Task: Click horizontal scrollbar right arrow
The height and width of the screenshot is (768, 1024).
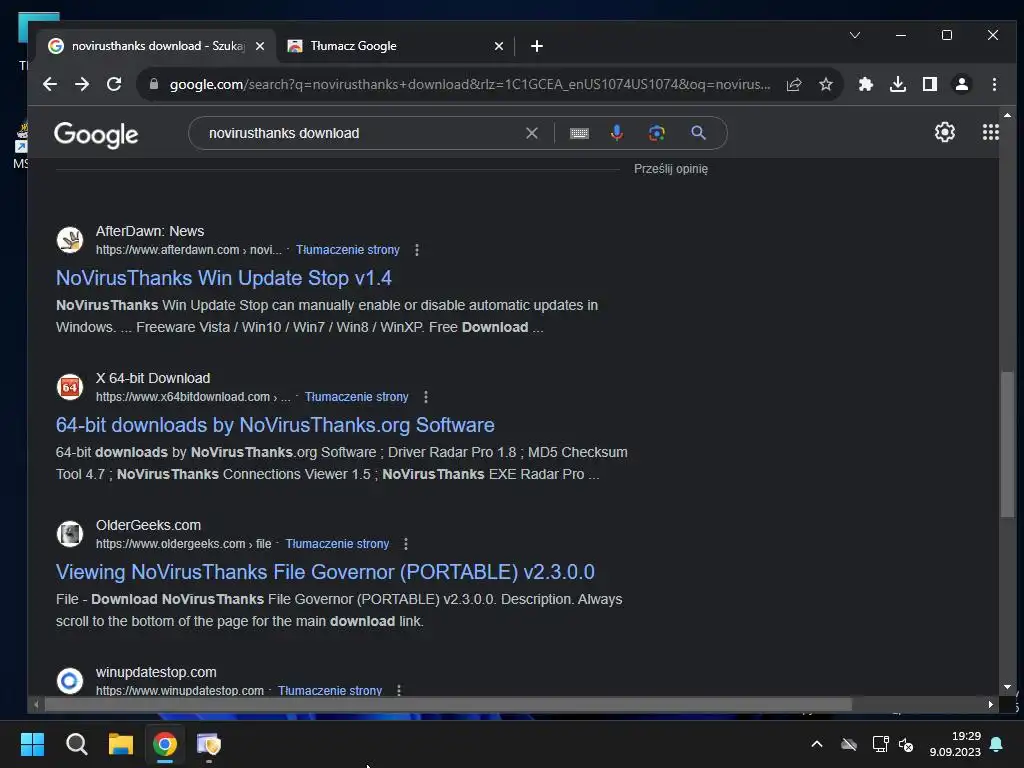Action: 991,705
